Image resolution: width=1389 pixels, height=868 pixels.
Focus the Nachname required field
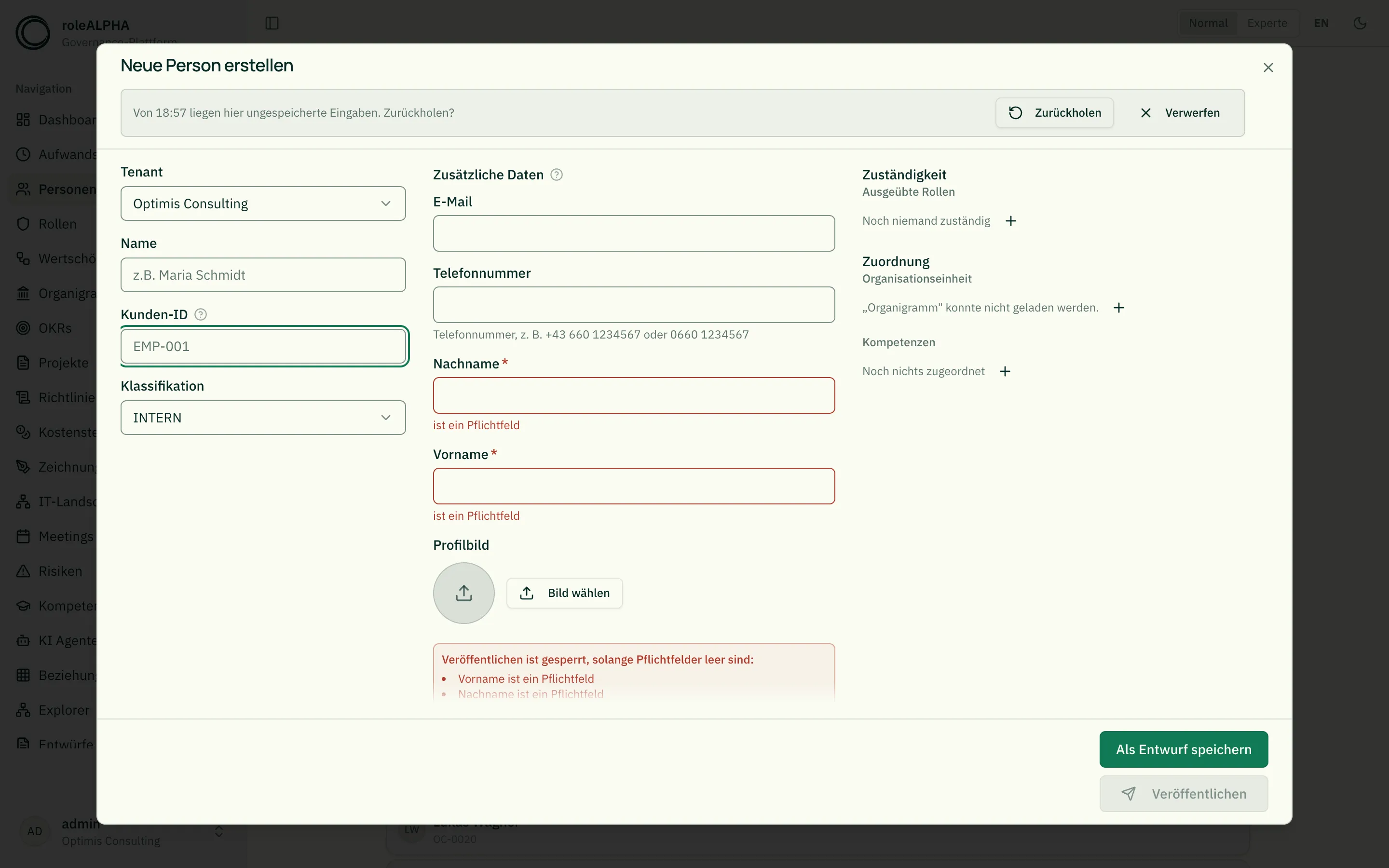click(634, 395)
